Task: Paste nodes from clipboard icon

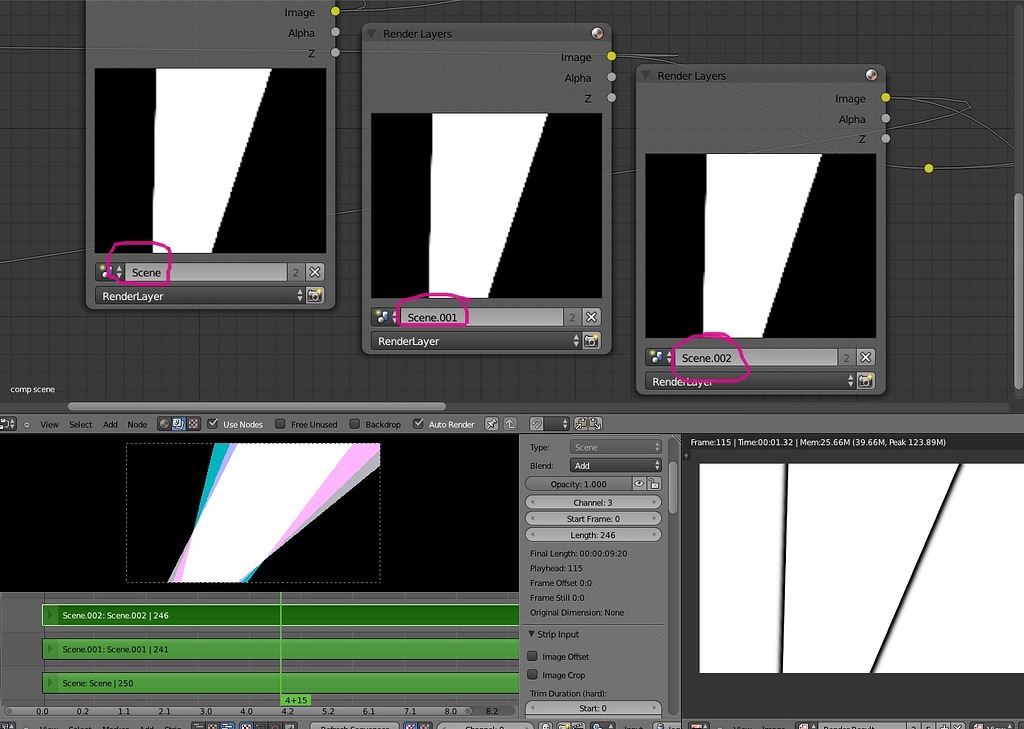Action: click(x=596, y=424)
